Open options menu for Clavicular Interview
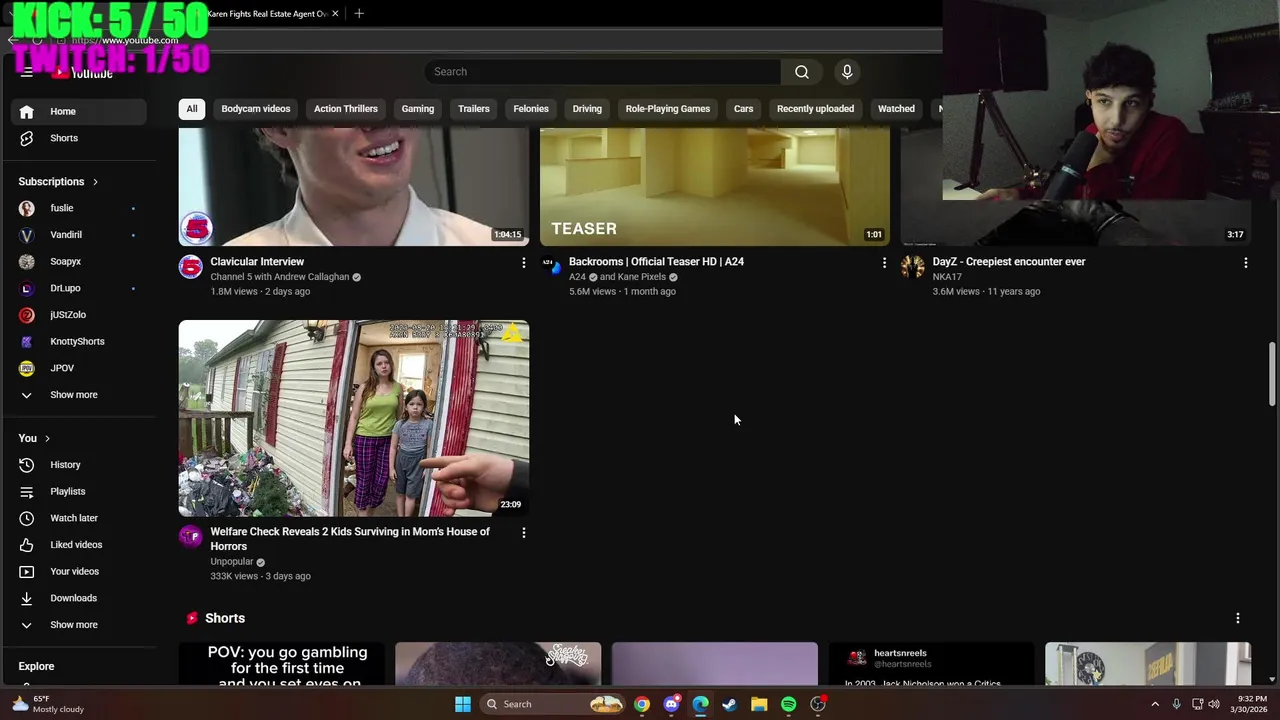Image resolution: width=1280 pixels, height=720 pixels. pyautogui.click(x=523, y=263)
